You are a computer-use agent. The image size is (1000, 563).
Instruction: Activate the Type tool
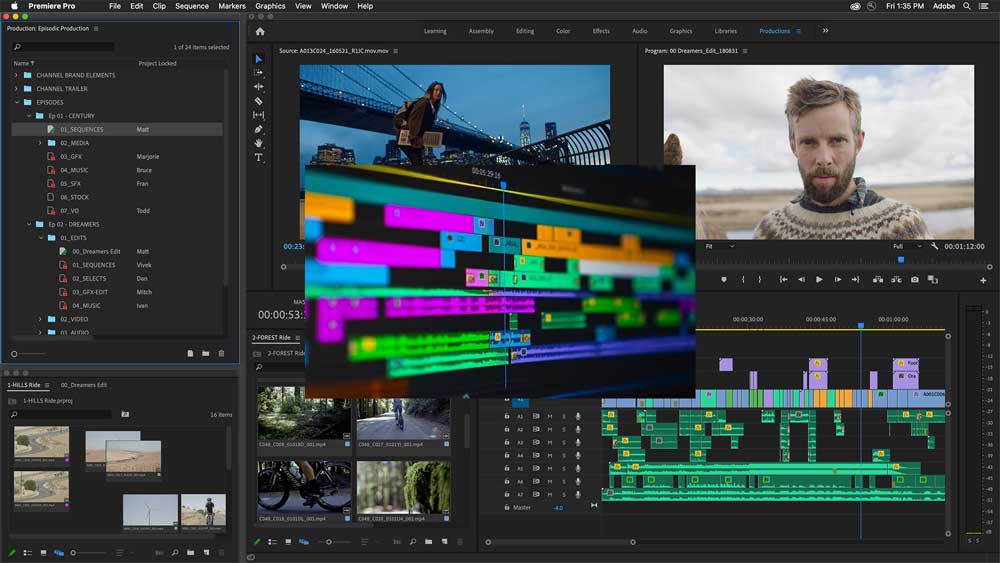(x=259, y=157)
